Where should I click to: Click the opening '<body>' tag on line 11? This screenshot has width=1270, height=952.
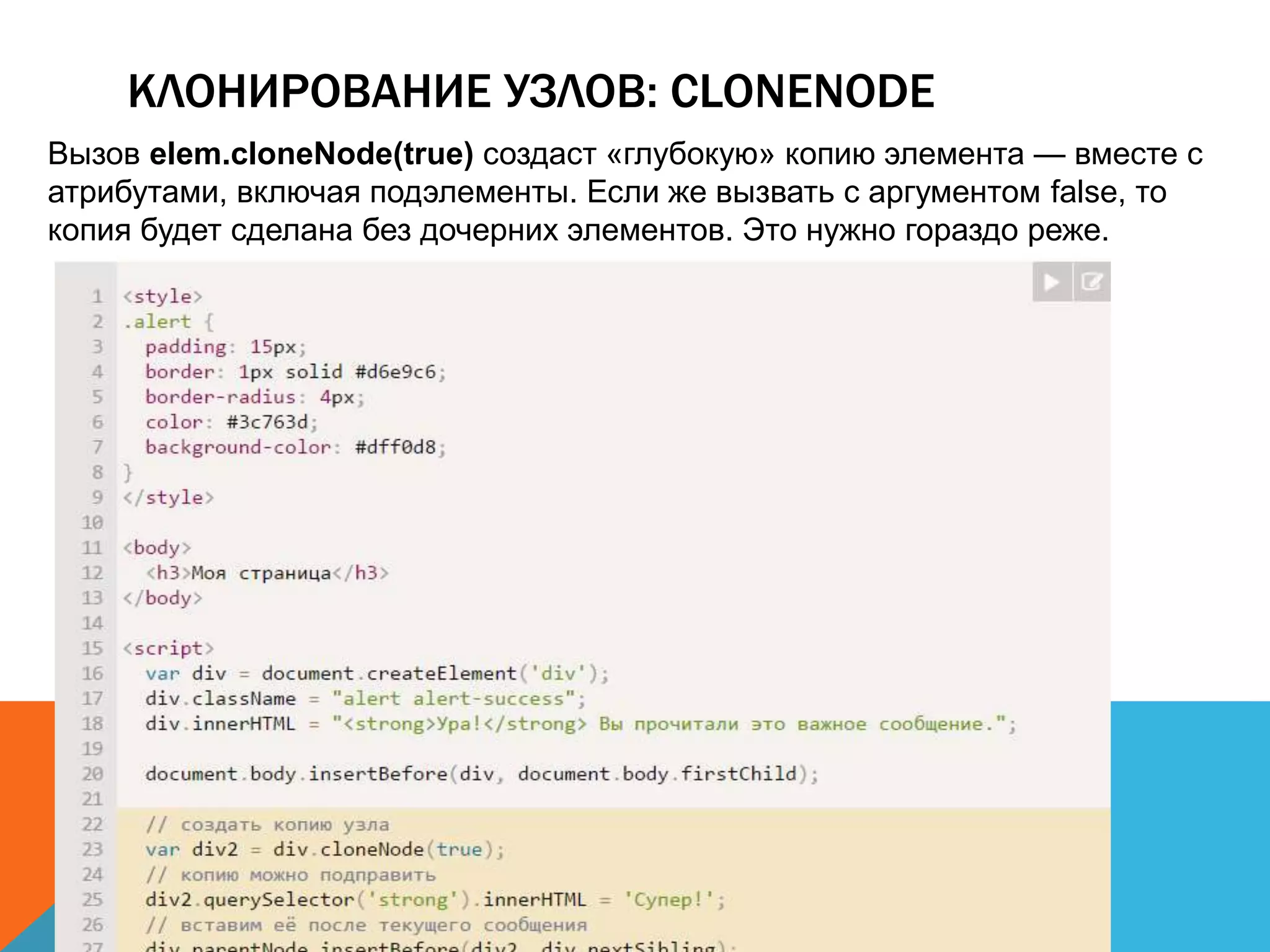point(157,548)
